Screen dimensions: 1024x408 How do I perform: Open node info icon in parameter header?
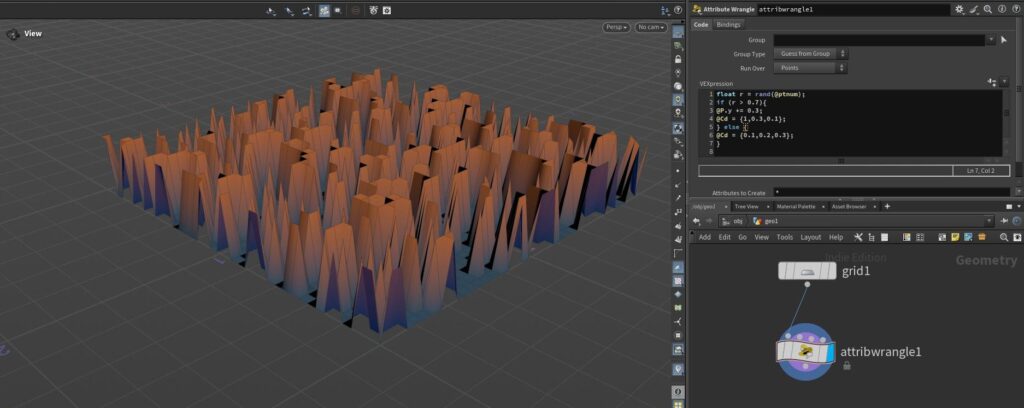1001,9
